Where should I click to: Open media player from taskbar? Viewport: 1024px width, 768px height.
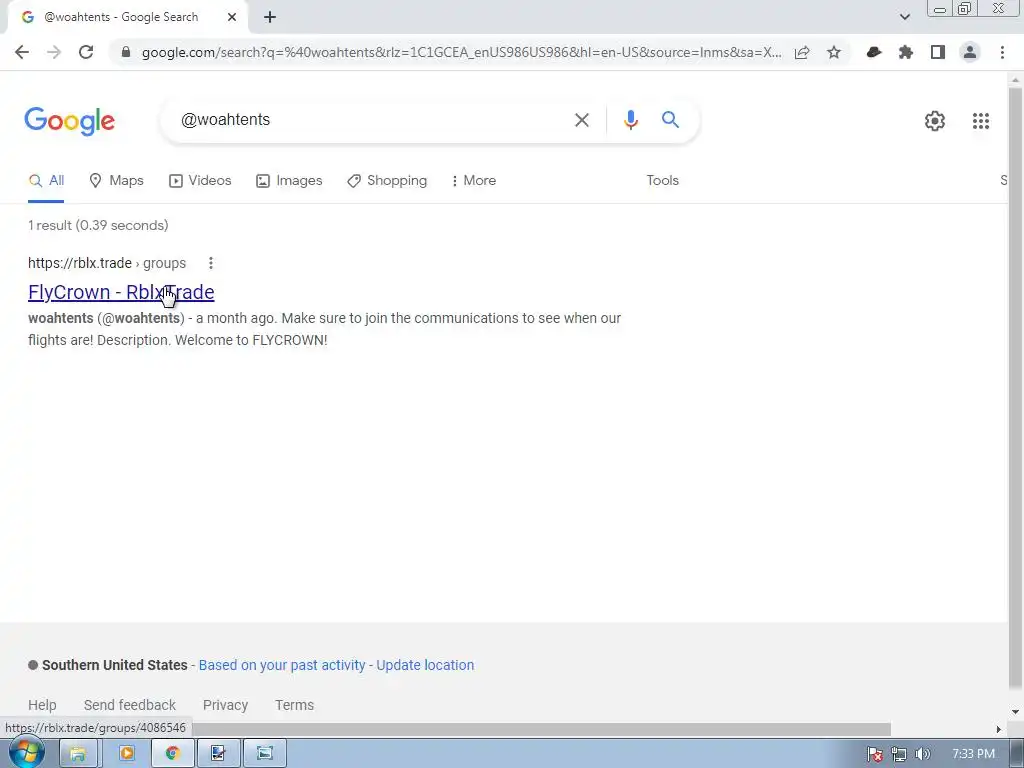[127, 754]
